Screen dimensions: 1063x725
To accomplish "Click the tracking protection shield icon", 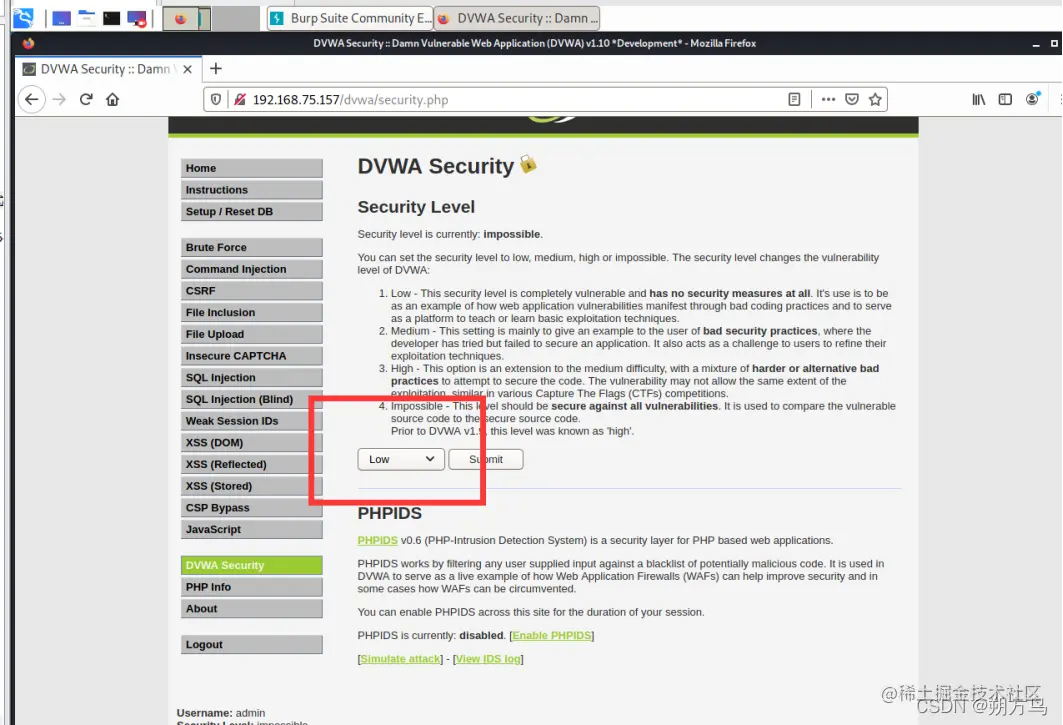I will [x=216, y=100].
